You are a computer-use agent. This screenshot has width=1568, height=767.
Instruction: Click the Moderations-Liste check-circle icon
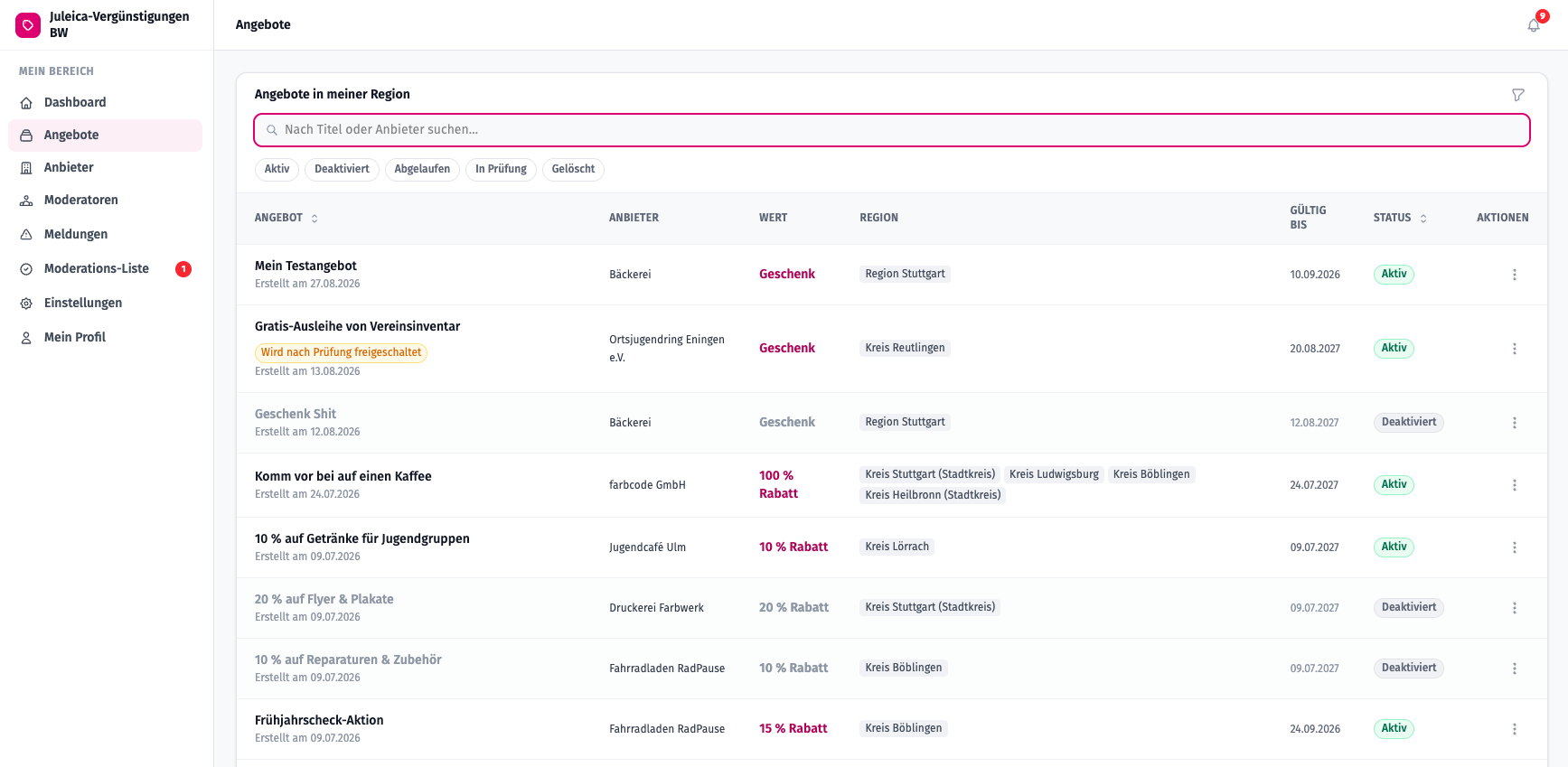coord(26,269)
